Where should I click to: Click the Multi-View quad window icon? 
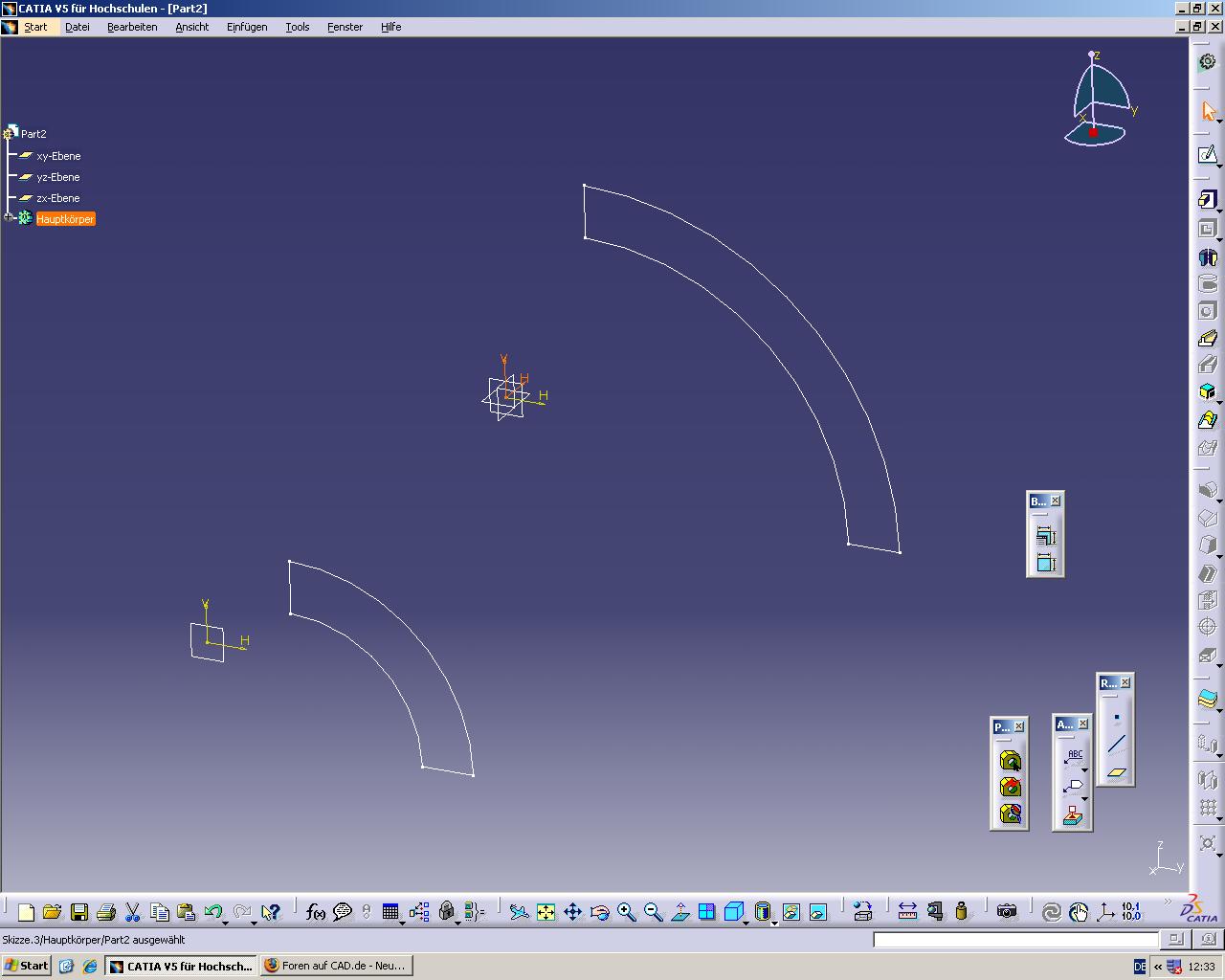point(706,912)
